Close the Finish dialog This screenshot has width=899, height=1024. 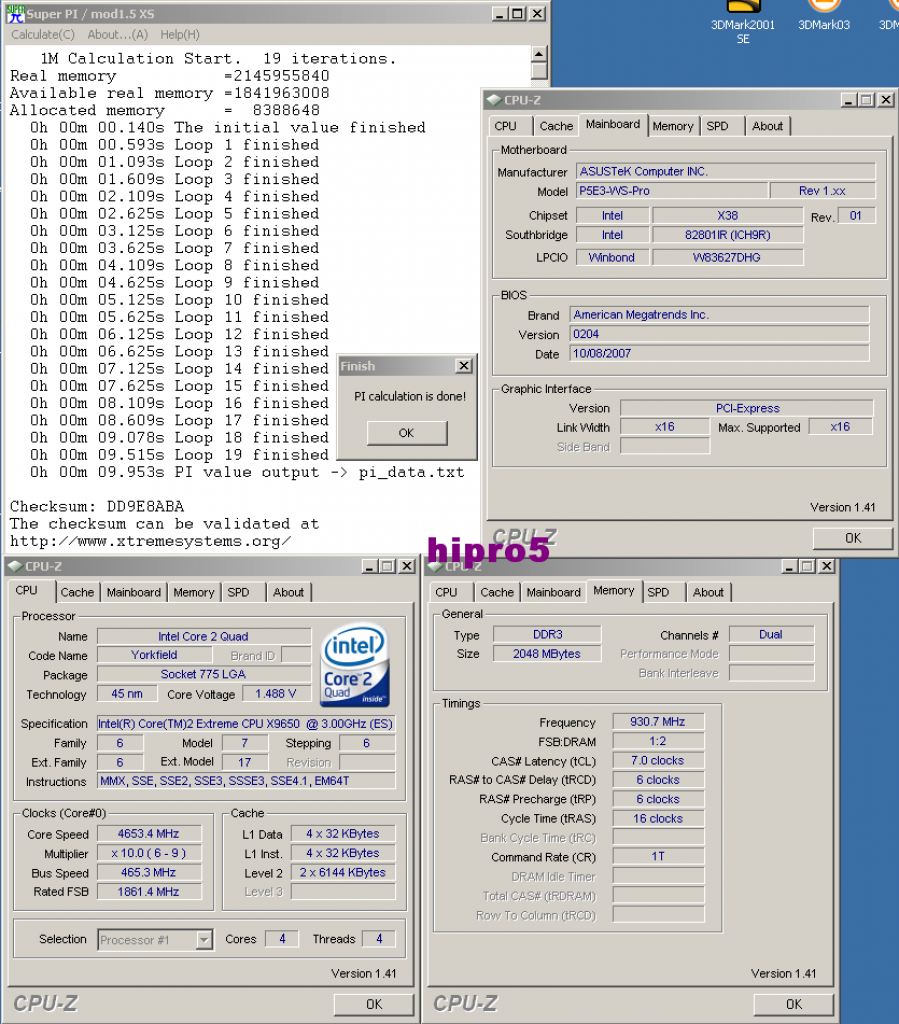coord(464,366)
